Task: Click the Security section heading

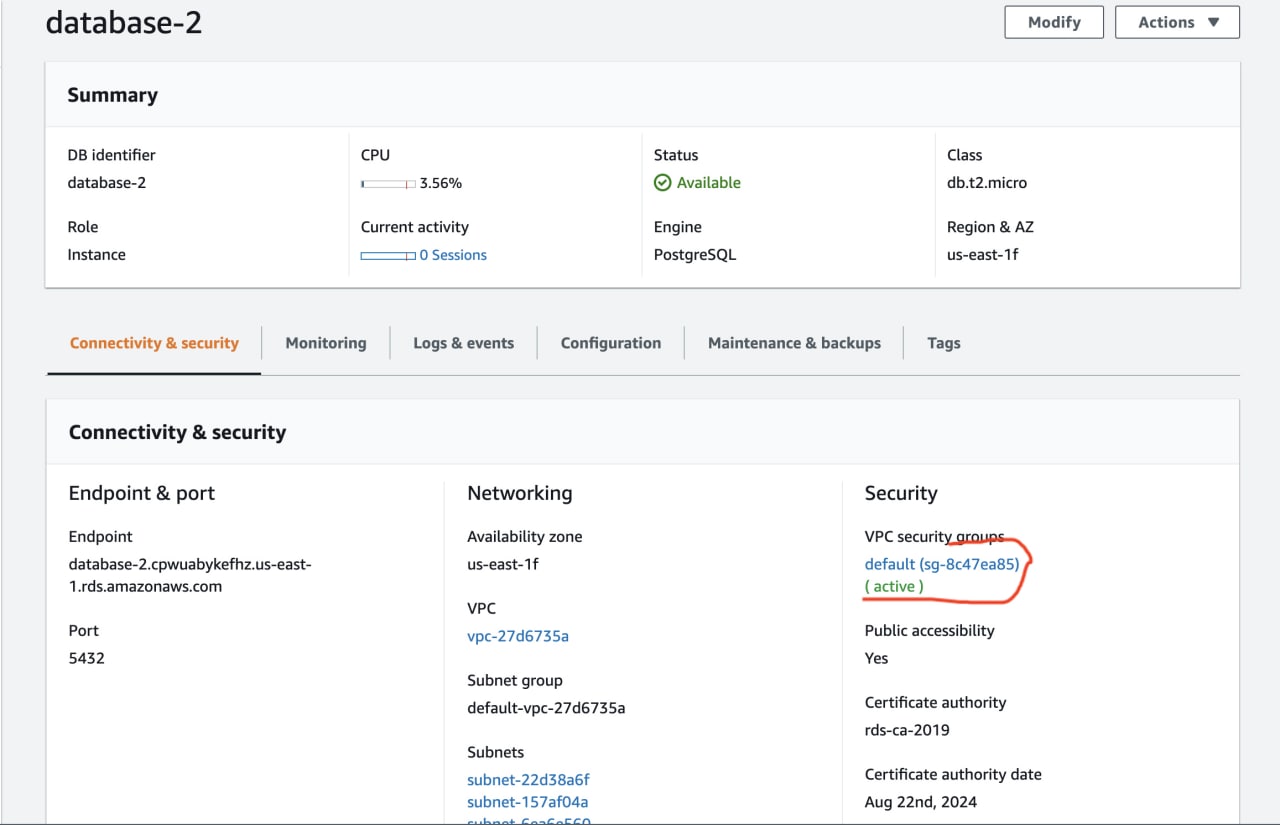Action: tap(901, 493)
